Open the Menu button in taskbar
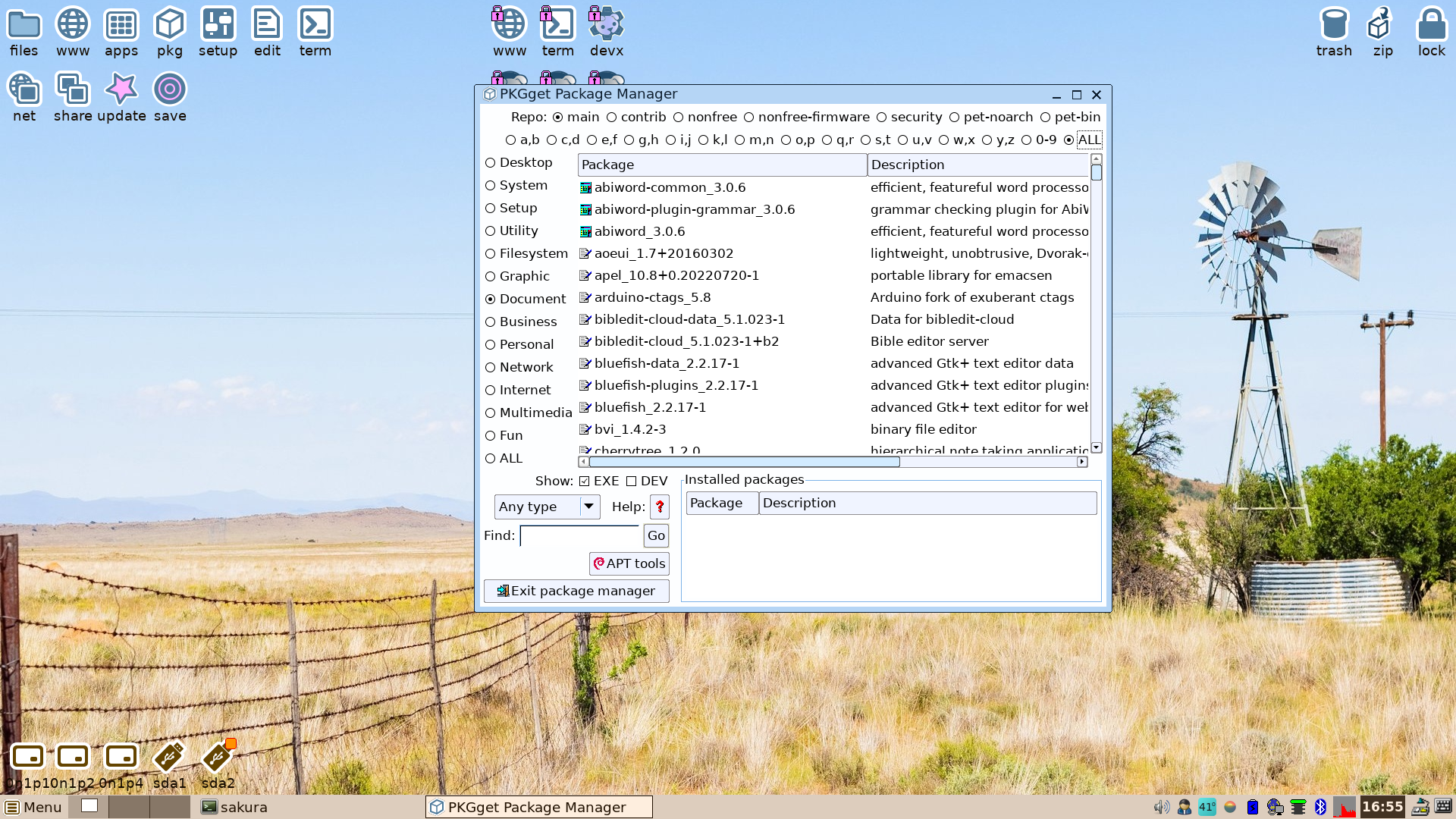 click(33, 807)
